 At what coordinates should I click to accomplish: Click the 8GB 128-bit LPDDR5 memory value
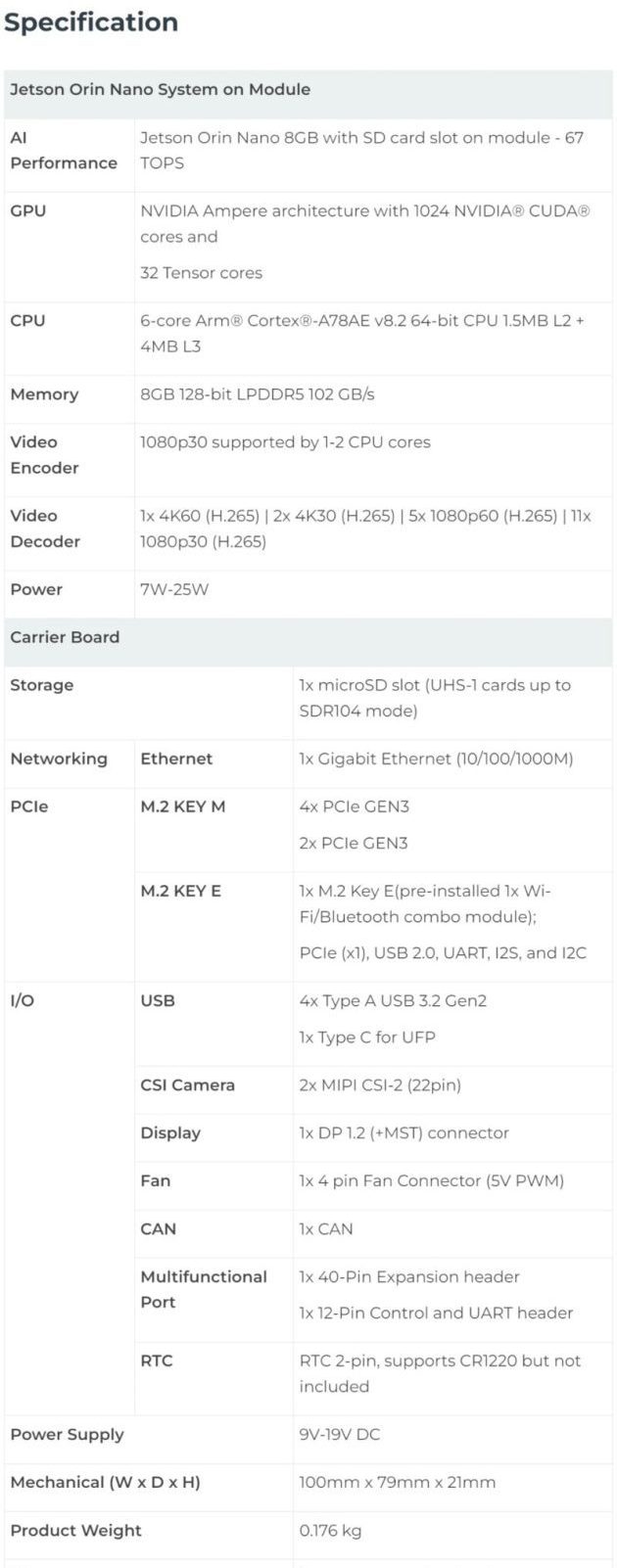pos(257,394)
